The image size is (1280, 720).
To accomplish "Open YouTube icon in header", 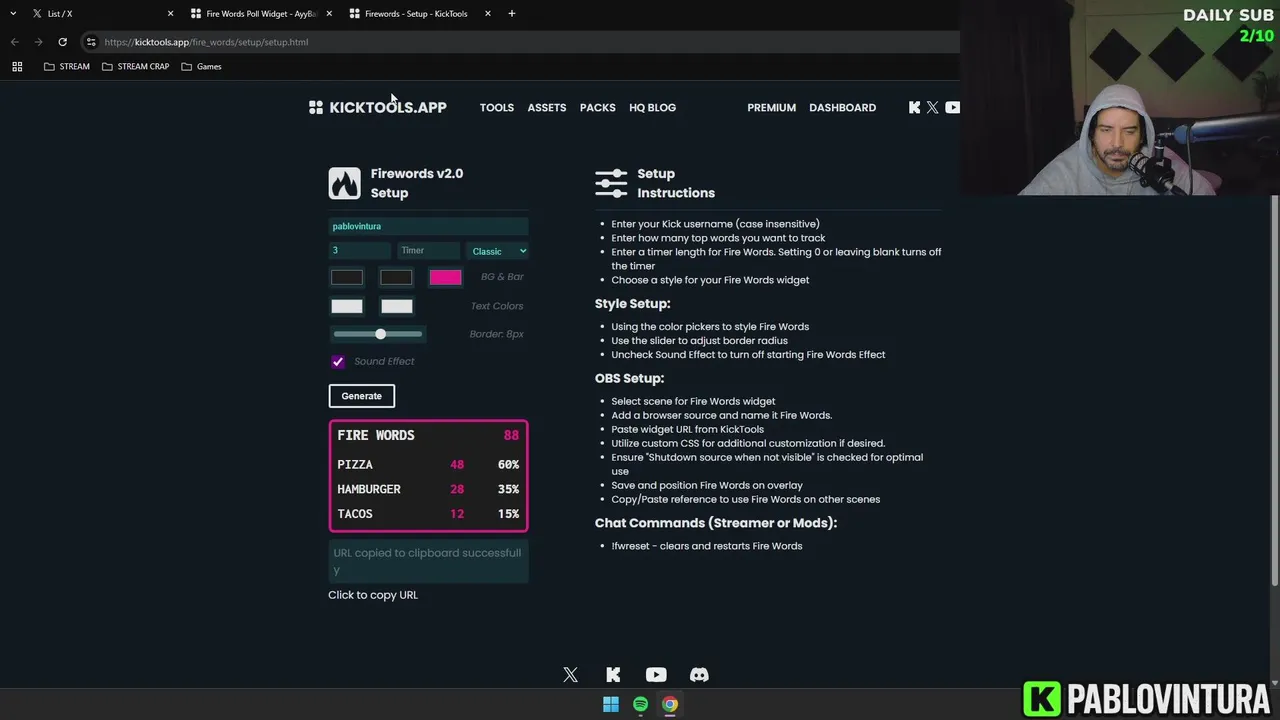I will pos(952,107).
